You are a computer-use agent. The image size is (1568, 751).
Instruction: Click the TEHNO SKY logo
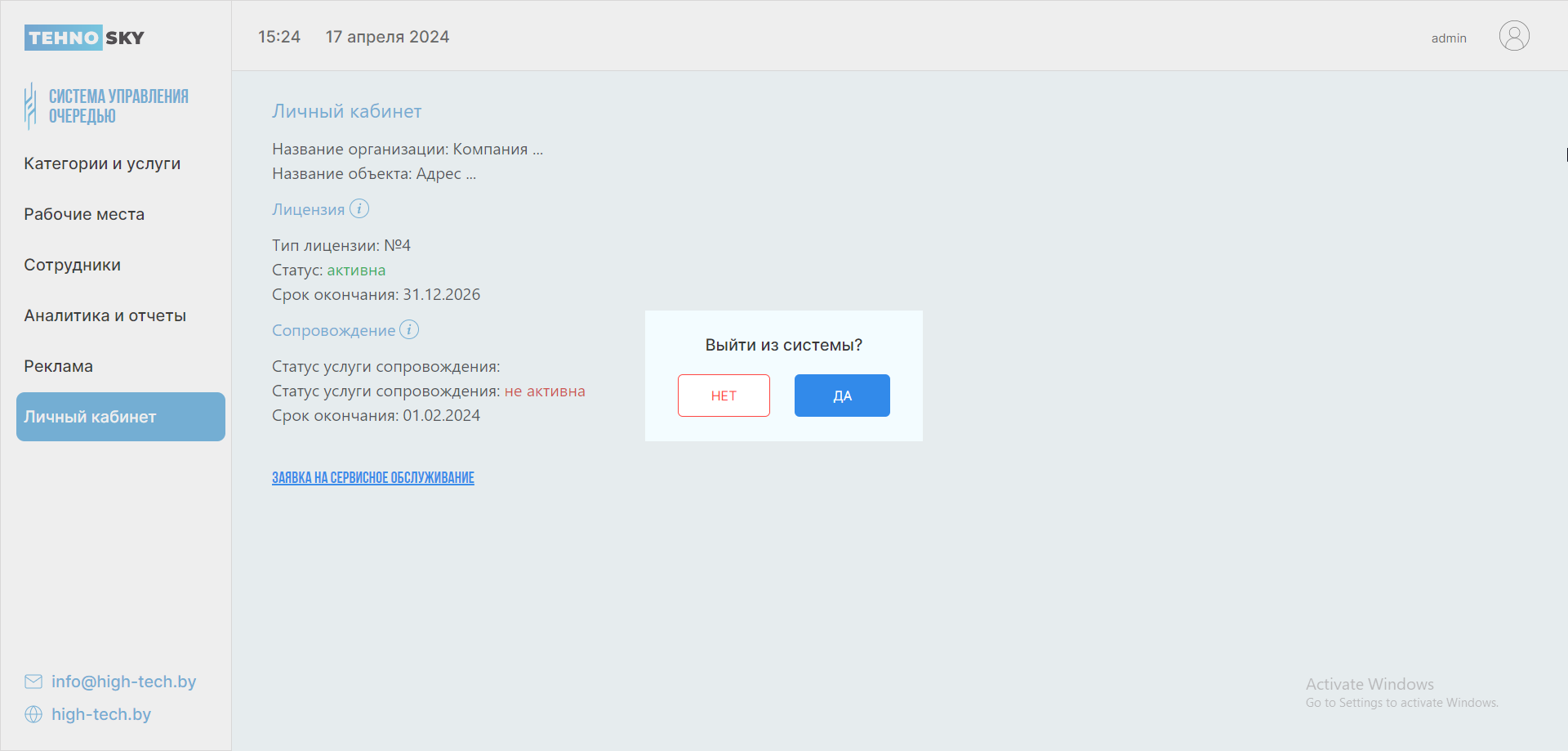(x=84, y=38)
